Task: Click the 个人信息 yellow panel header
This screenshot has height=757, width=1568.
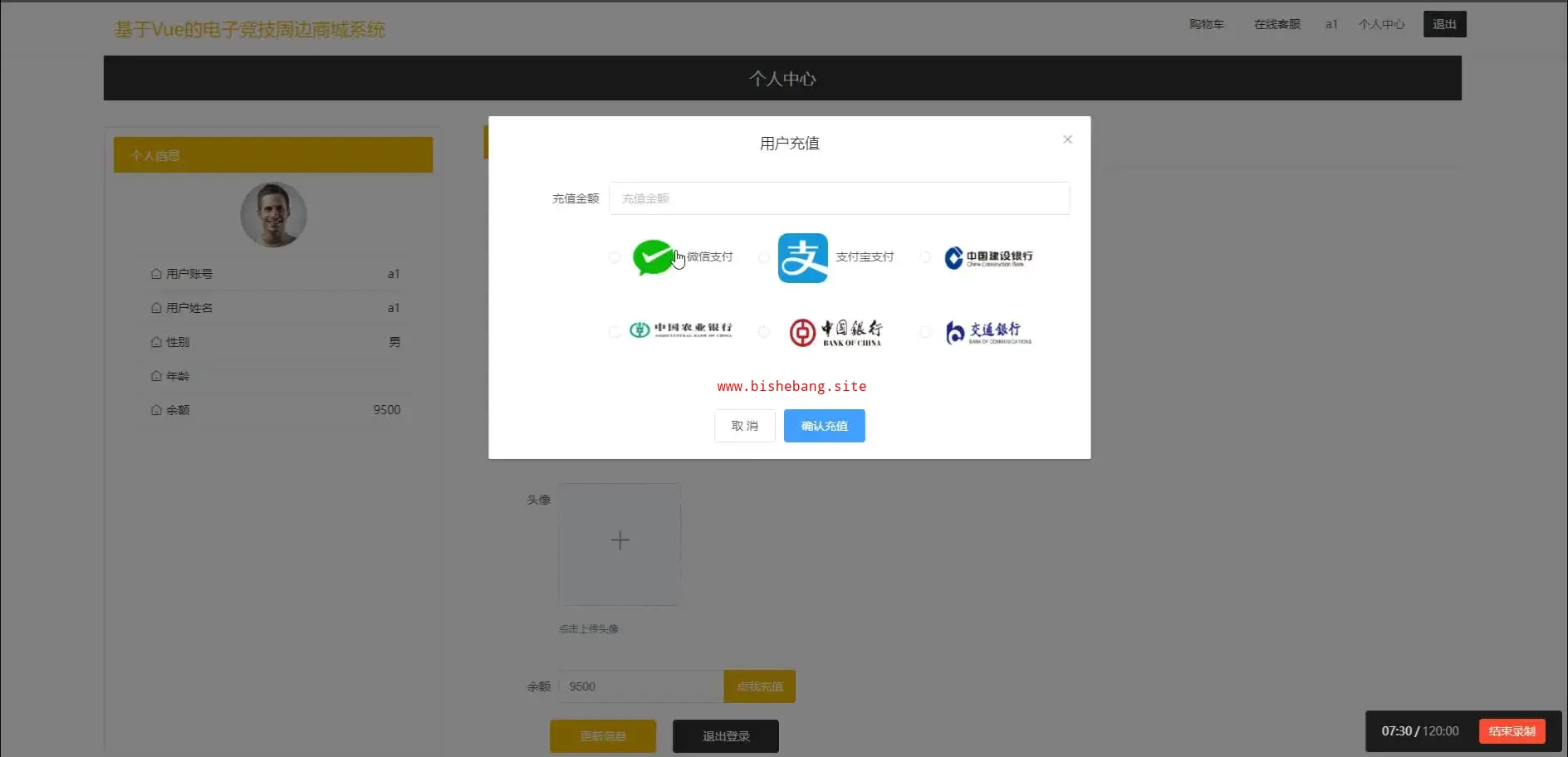Action: (273, 155)
